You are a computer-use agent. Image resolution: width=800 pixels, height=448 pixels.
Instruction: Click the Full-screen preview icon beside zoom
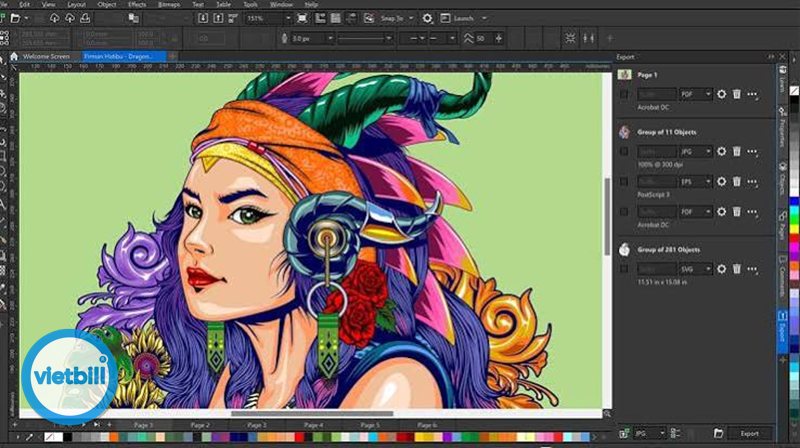coord(302,18)
